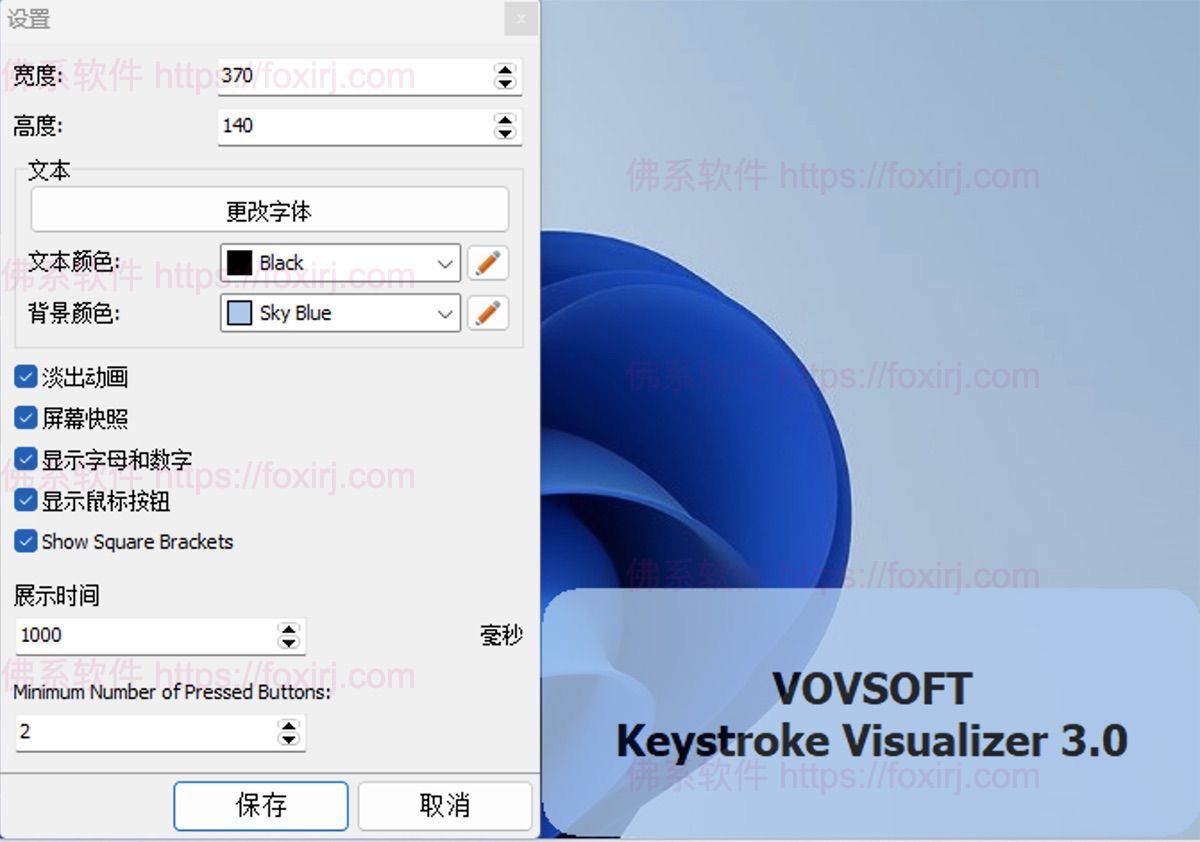Open the 背景颜色 color dropdown
Image resolution: width=1200 pixels, height=842 pixels.
(447, 314)
